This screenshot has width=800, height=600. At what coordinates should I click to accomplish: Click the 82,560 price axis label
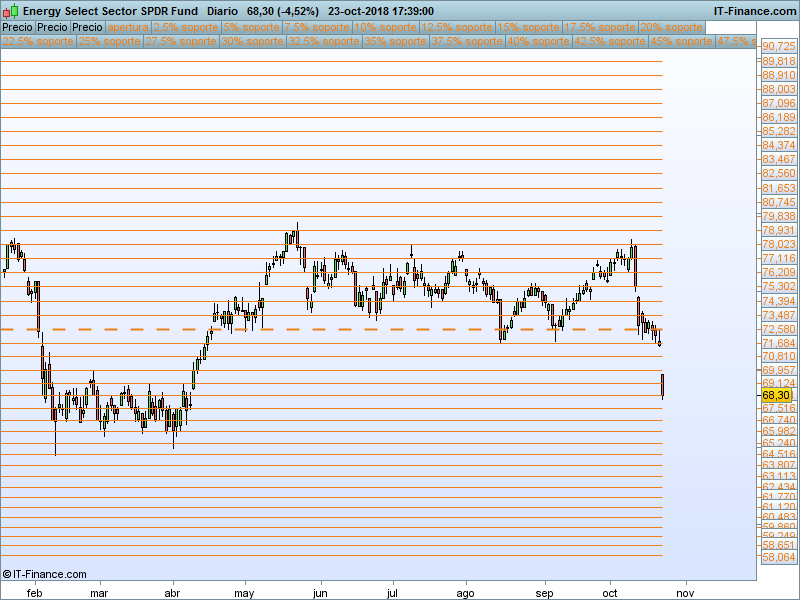[x=779, y=173]
